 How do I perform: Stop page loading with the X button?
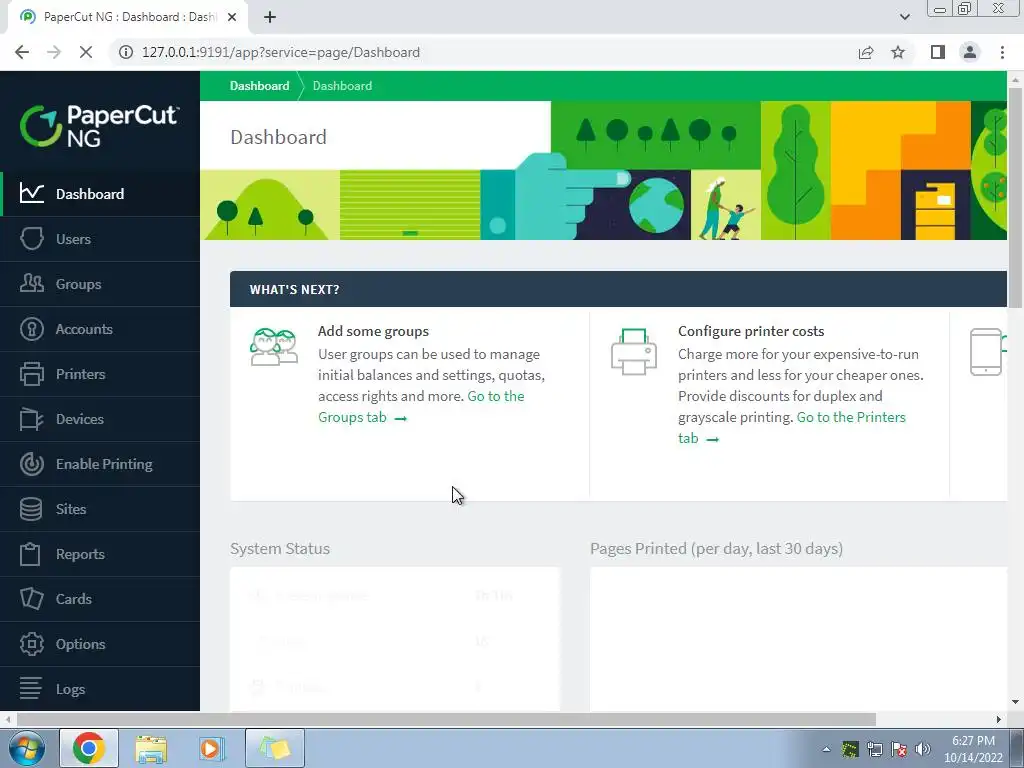point(86,52)
